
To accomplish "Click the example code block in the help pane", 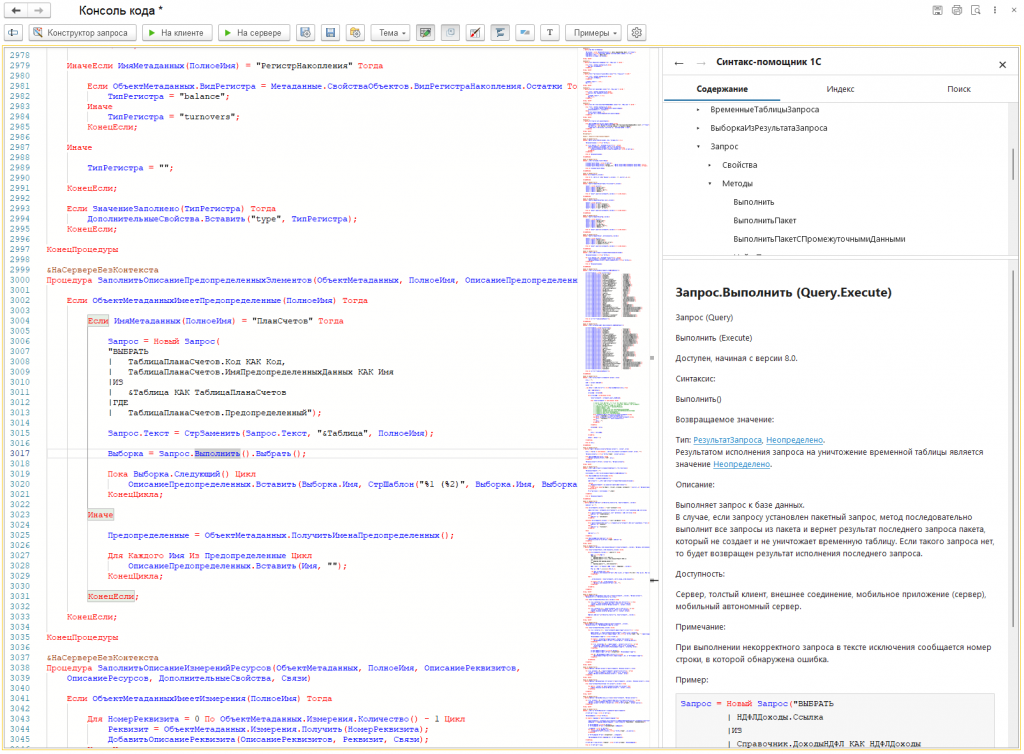I will click(x=835, y=720).
